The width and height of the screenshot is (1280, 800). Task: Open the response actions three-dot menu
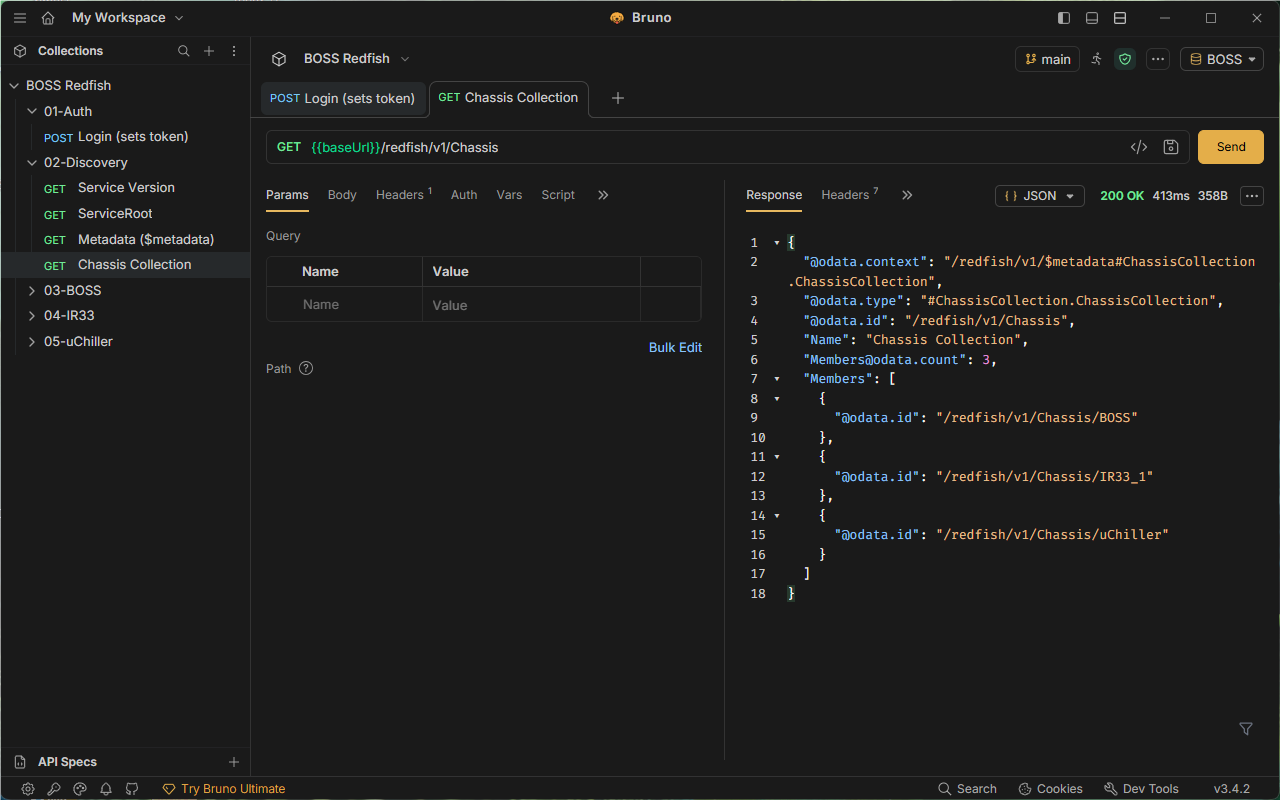click(x=1252, y=196)
